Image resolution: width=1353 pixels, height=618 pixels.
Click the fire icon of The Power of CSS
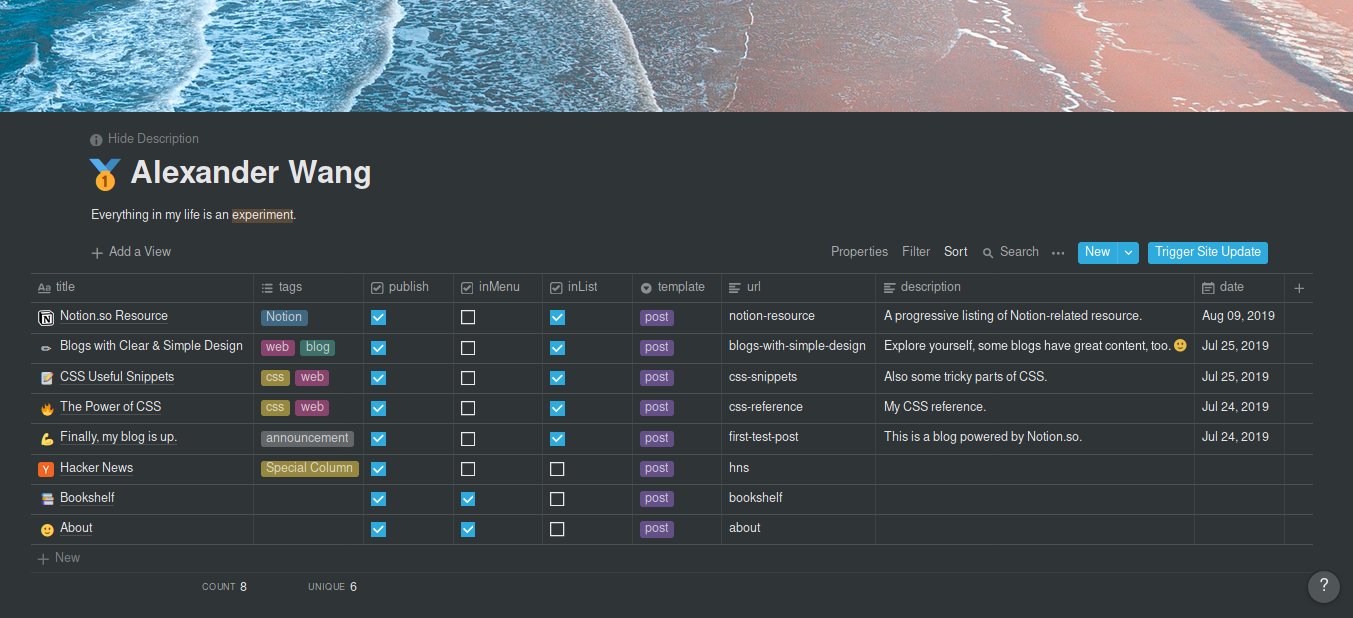(46, 408)
